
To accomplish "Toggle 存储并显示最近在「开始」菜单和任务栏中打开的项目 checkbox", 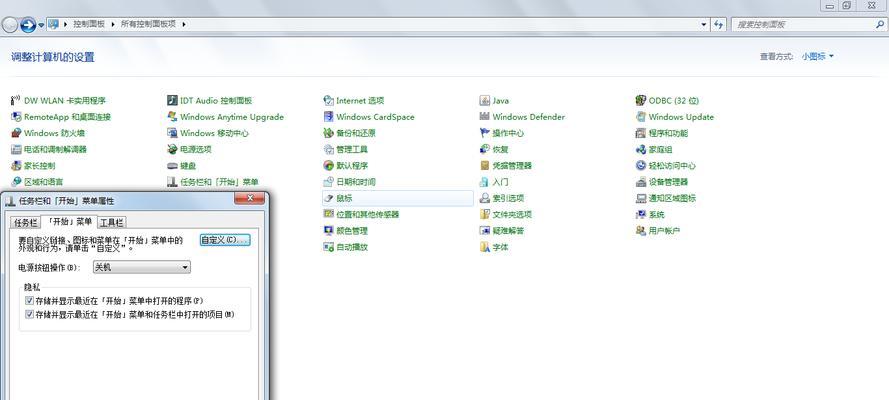I will tap(29, 314).
